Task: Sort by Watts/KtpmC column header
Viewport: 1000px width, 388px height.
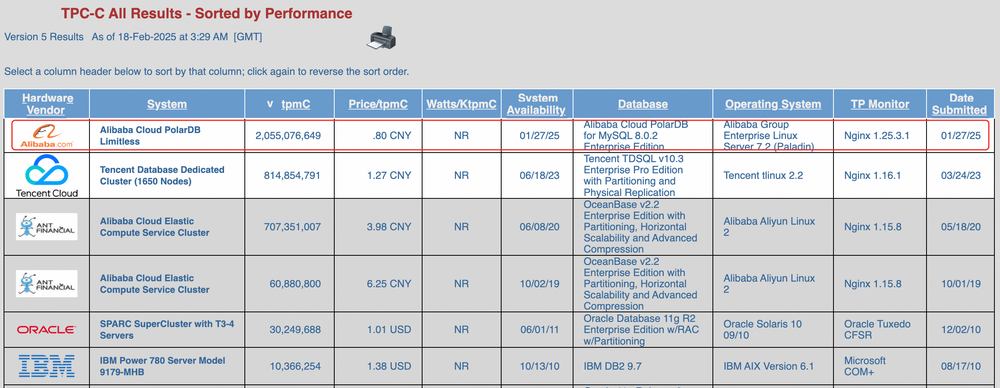Action: [461, 104]
